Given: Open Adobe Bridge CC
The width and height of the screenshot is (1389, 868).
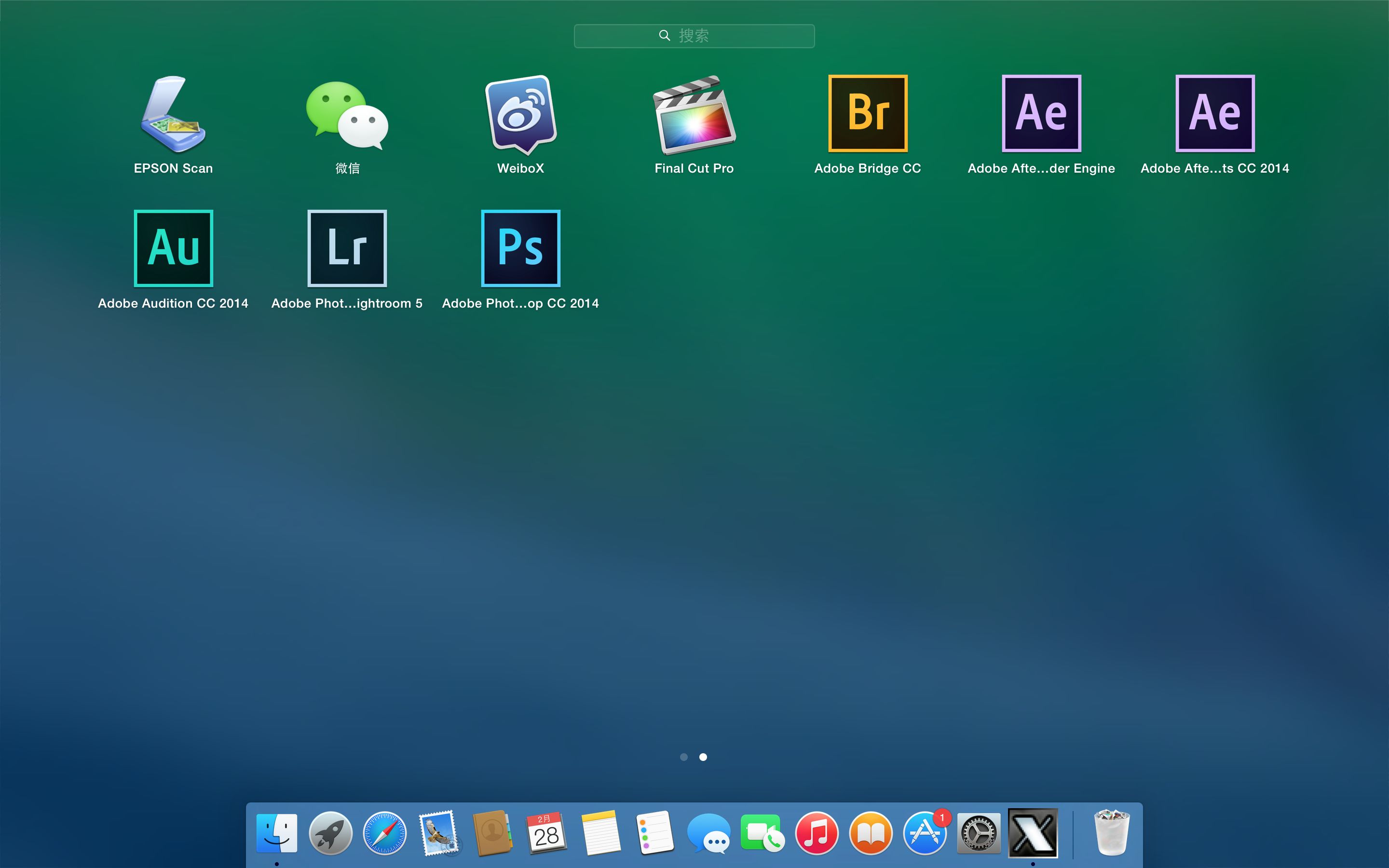Looking at the screenshot, I should (868, 114).
